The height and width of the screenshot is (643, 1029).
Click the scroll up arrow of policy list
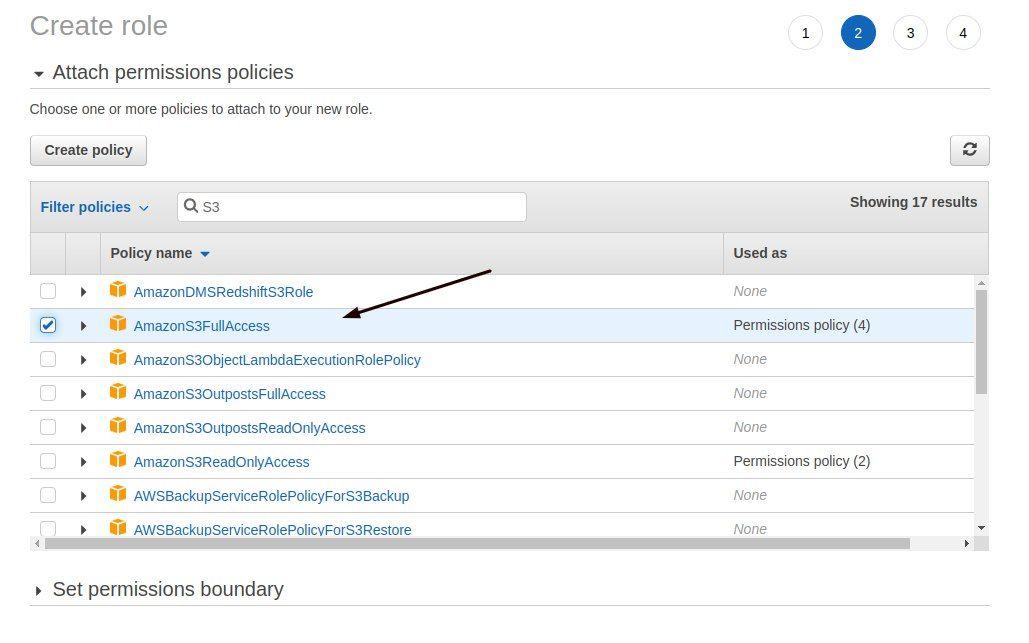(x=981, y=283)
